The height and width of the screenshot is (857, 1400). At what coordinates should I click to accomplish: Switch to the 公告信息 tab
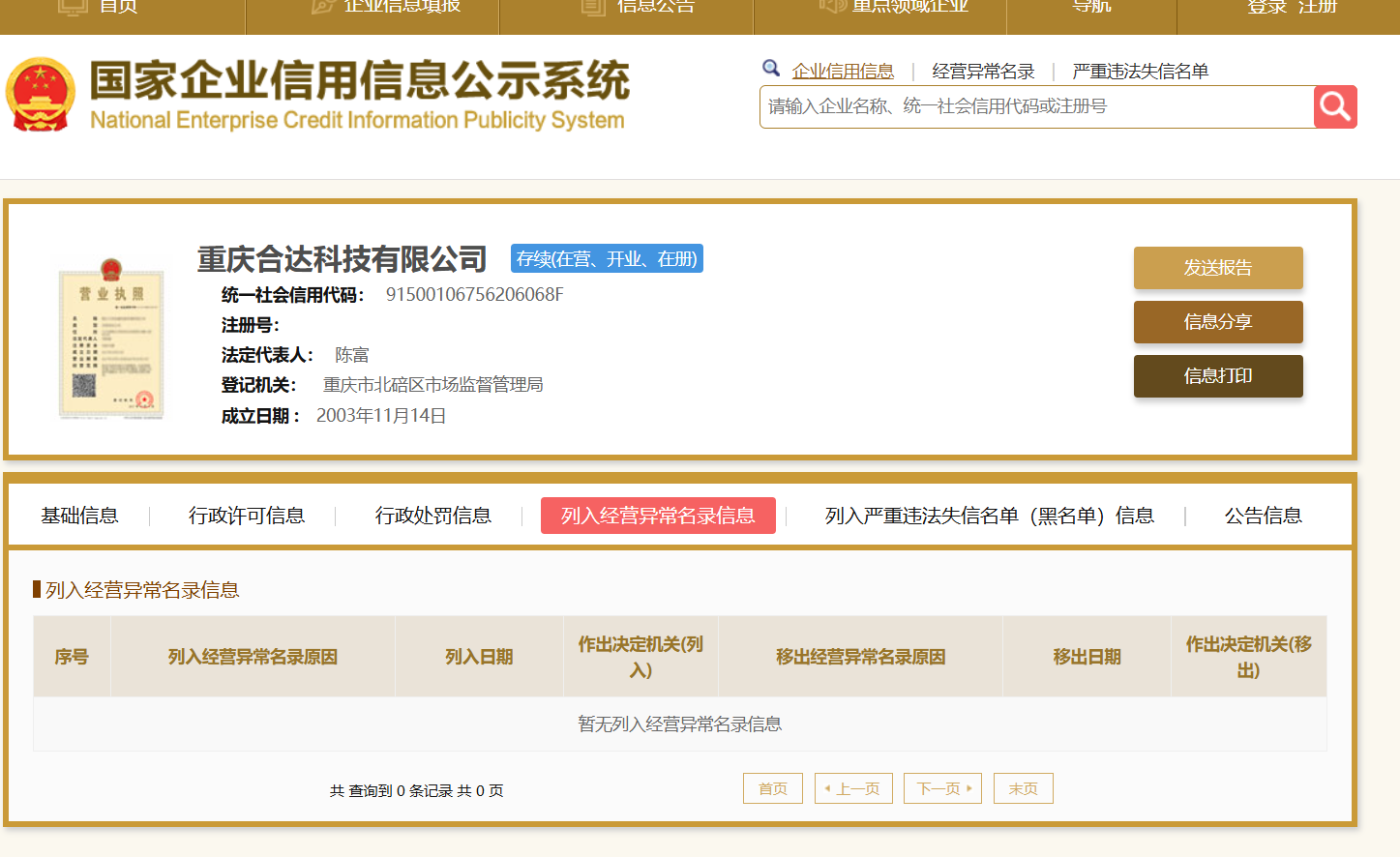click(x=1264, y=516)
